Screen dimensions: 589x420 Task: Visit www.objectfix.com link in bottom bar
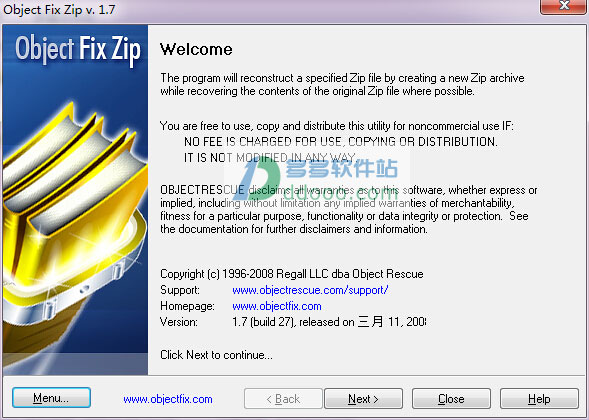point(168,399)
